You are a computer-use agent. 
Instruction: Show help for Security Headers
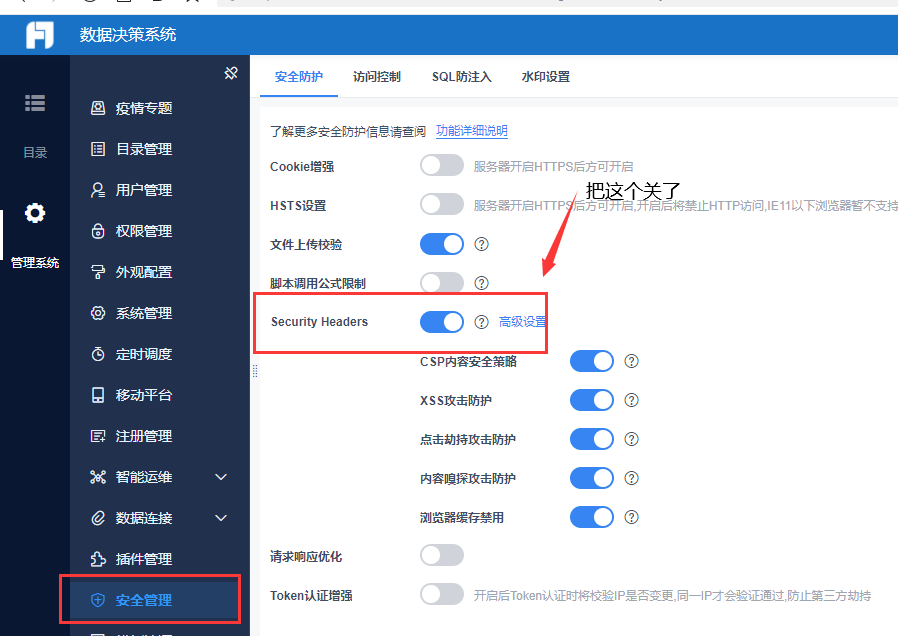(482, 322)
